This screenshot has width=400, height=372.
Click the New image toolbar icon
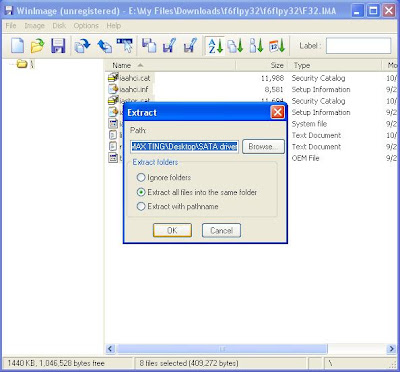point(17,45)
